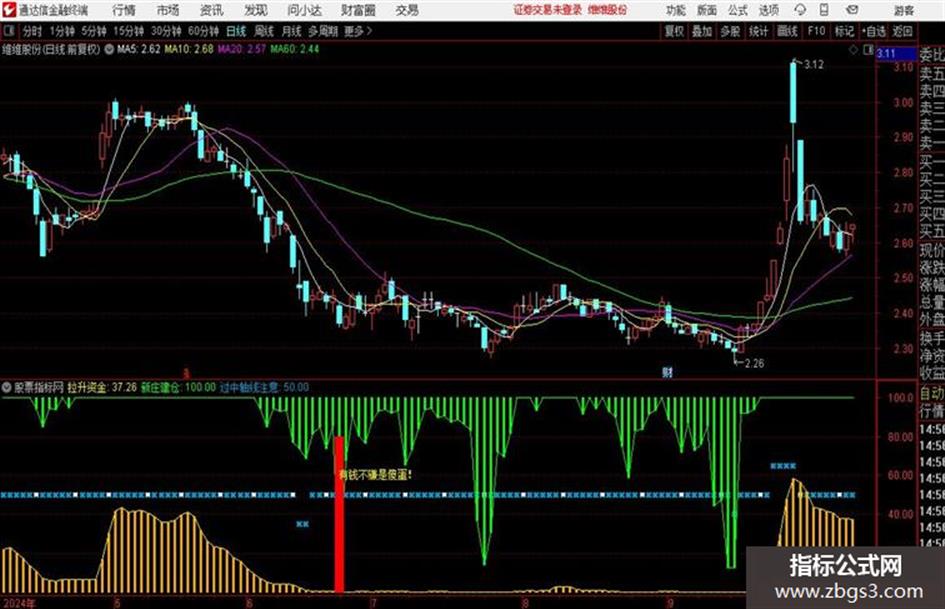Open the 版面 menu
This screenshot has height=609, width=945.
706,10
